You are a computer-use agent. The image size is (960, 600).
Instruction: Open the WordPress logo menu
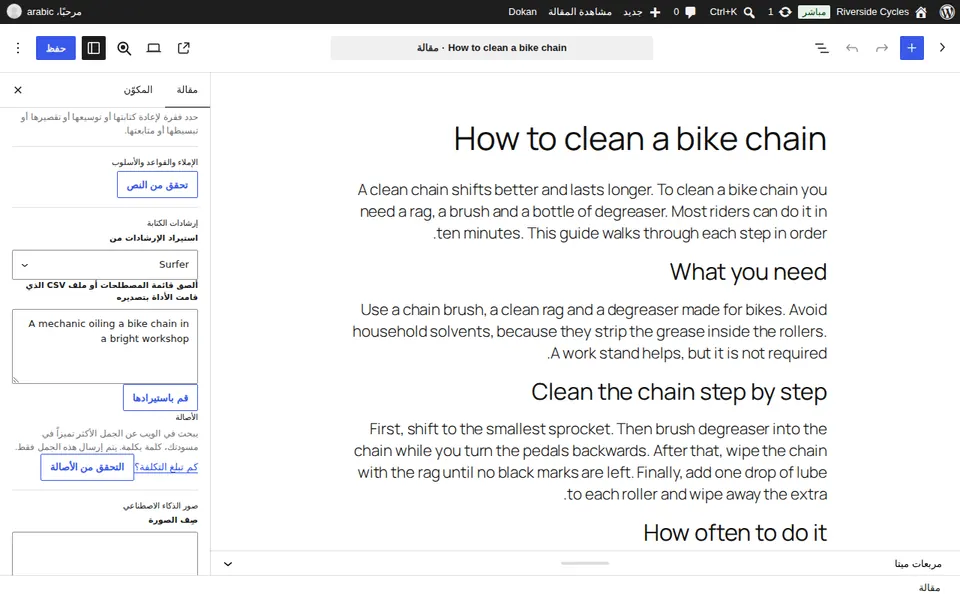point(945,12)
